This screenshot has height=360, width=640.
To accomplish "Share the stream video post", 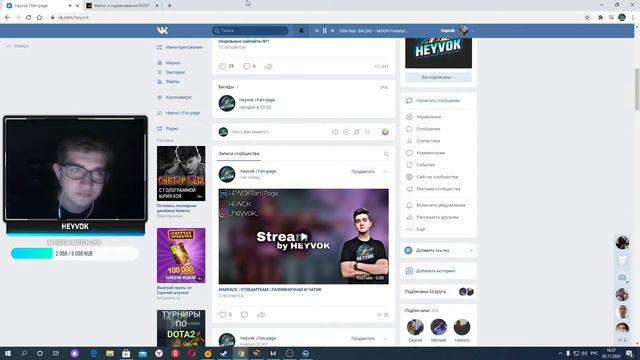I will tap(261, 315).
